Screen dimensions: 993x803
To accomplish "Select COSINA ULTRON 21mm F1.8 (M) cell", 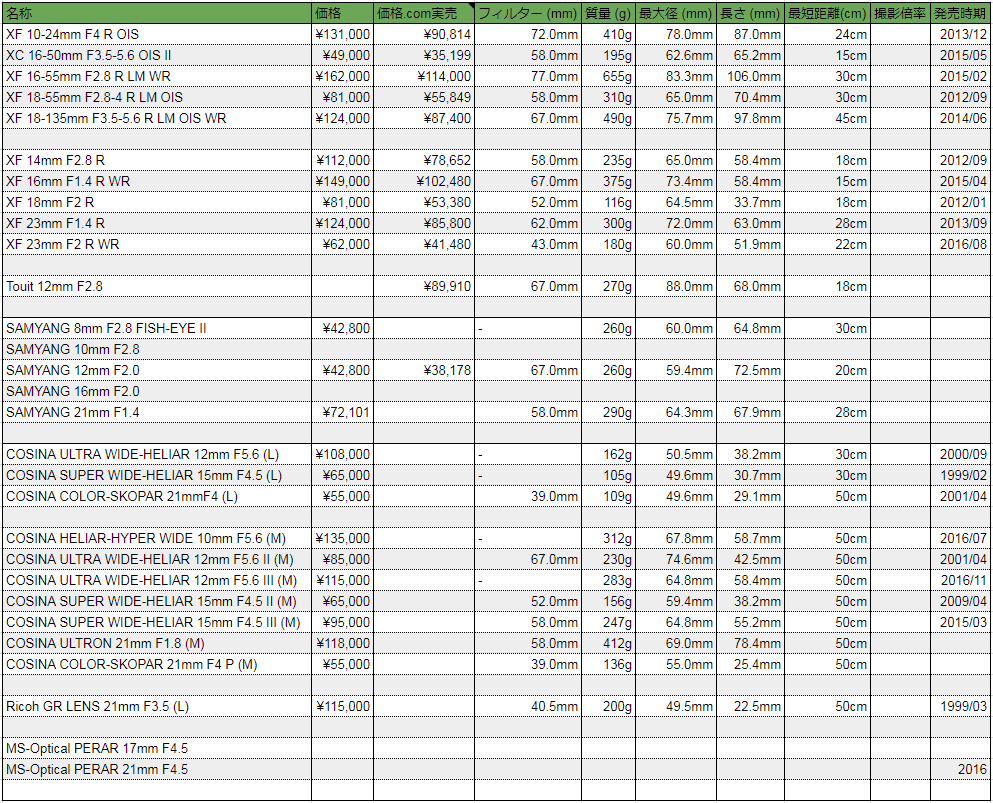I will pos(156,643).
